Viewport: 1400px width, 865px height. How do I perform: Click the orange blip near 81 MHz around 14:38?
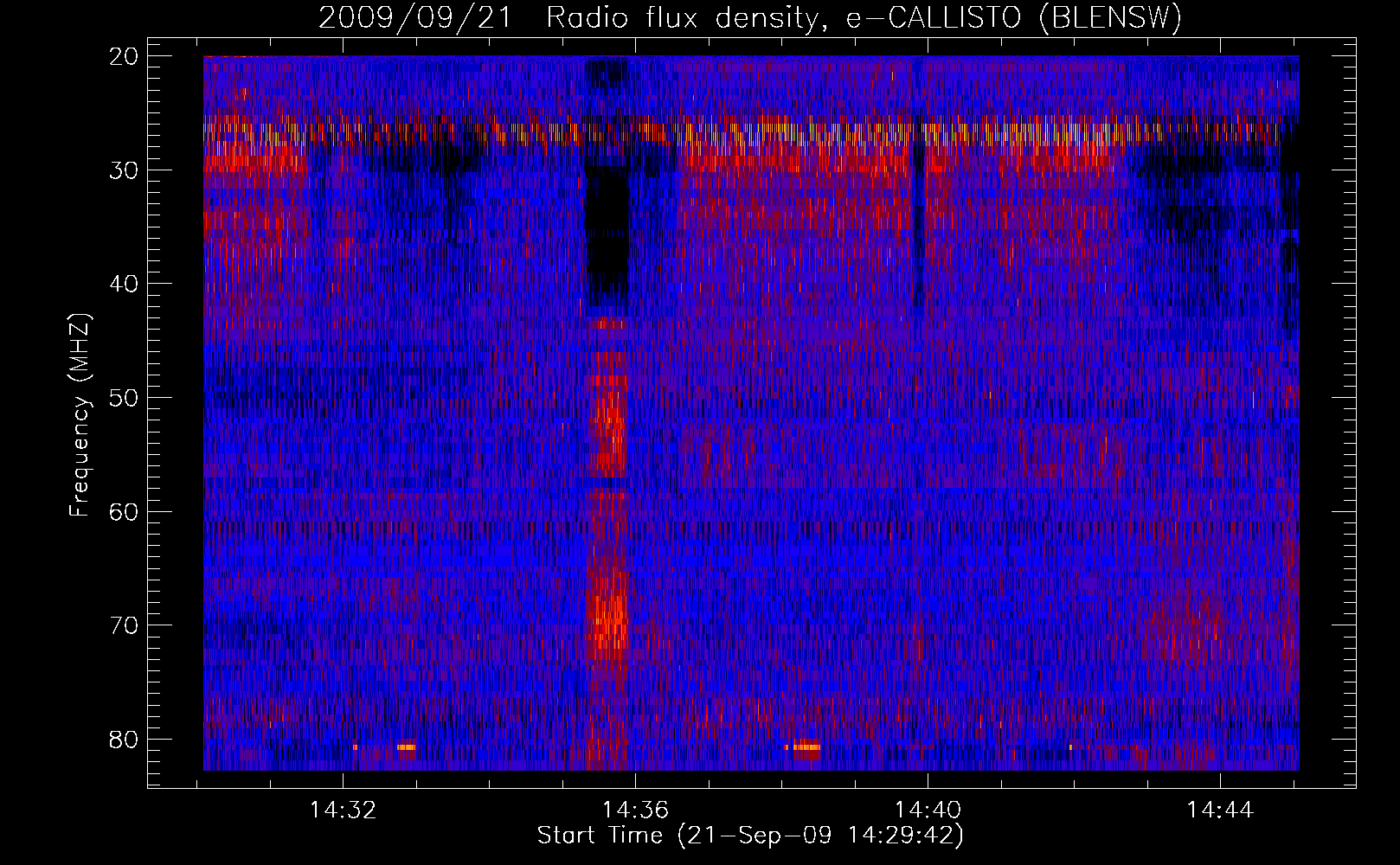[x=806, y=746]
